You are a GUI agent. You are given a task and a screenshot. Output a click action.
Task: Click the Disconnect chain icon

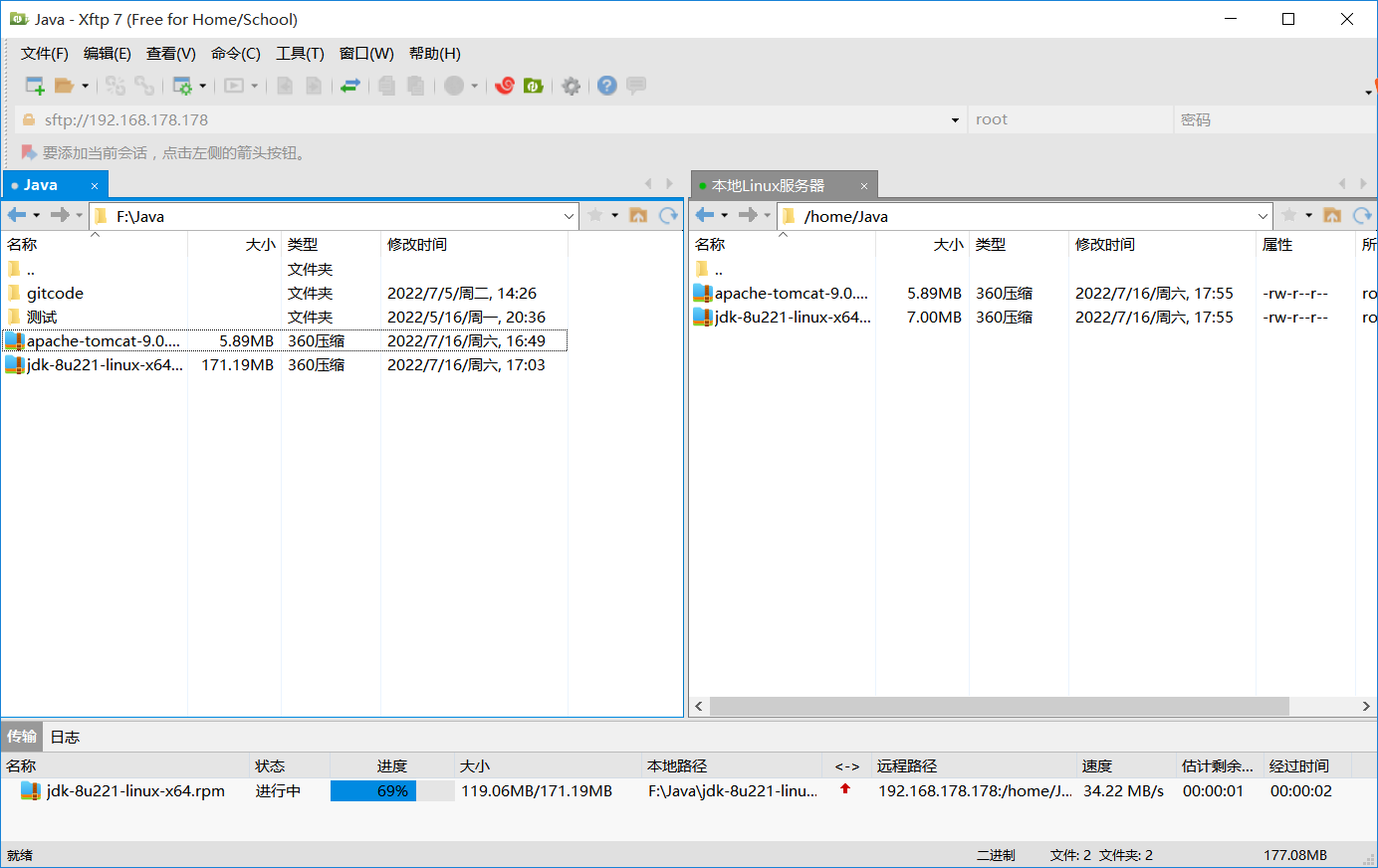(144, 86)
